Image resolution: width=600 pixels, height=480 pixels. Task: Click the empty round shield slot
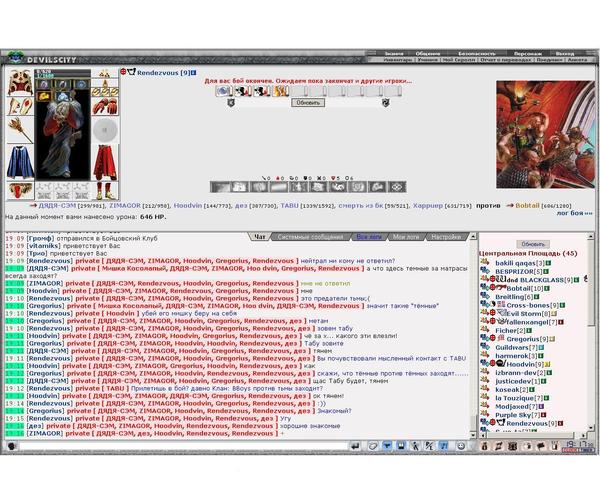click(x=105, y=130)
